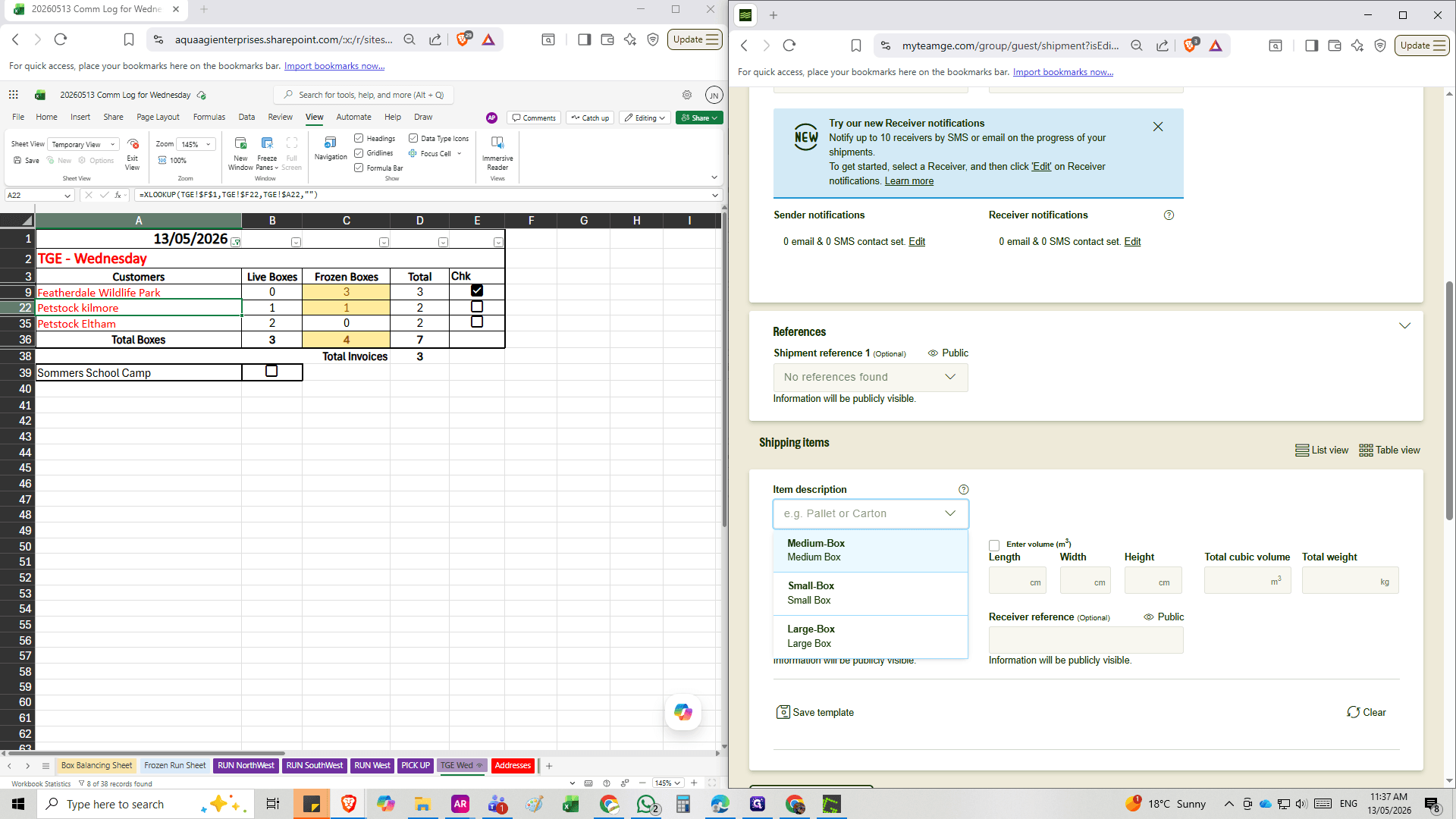This screenshot has width=1456, height=819.
Task: Reload the myteamge shipment page
Action: [789, 45]
